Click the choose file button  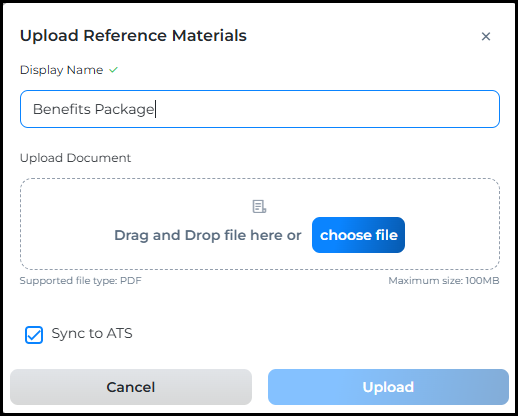point(358,235)
